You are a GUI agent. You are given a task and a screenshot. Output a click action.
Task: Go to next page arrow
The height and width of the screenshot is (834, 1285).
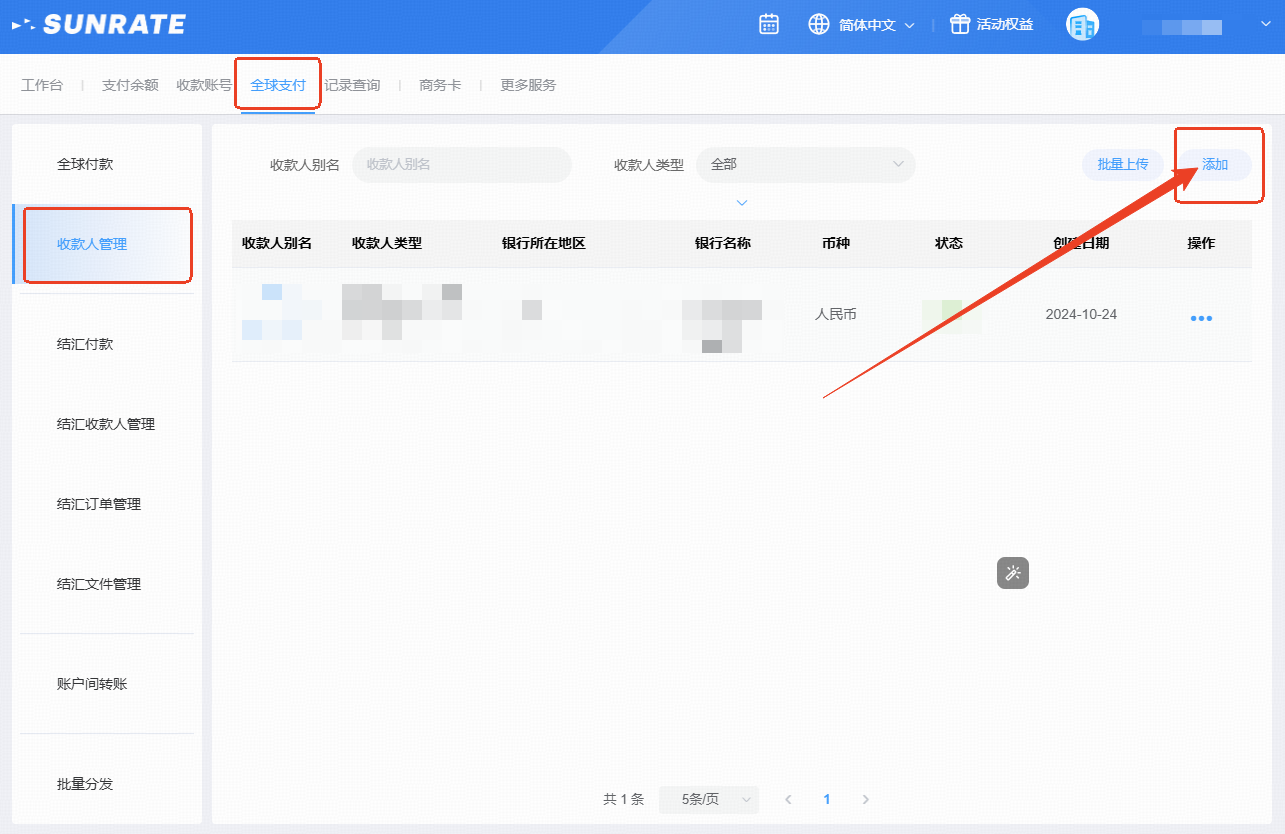pos(866,800)
